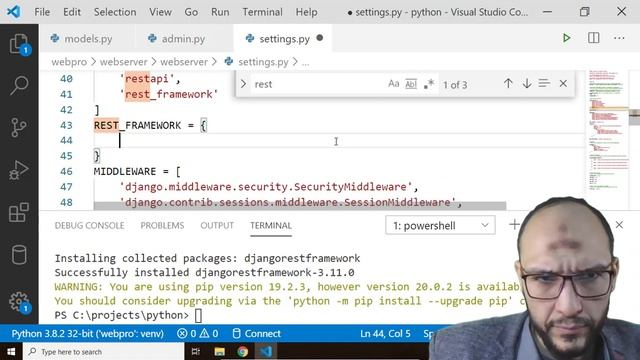Image resolution: width=640 pixels, height=360 pixels.
Task: Click the webpro breadcrumb segment
Action: [69, 62]
